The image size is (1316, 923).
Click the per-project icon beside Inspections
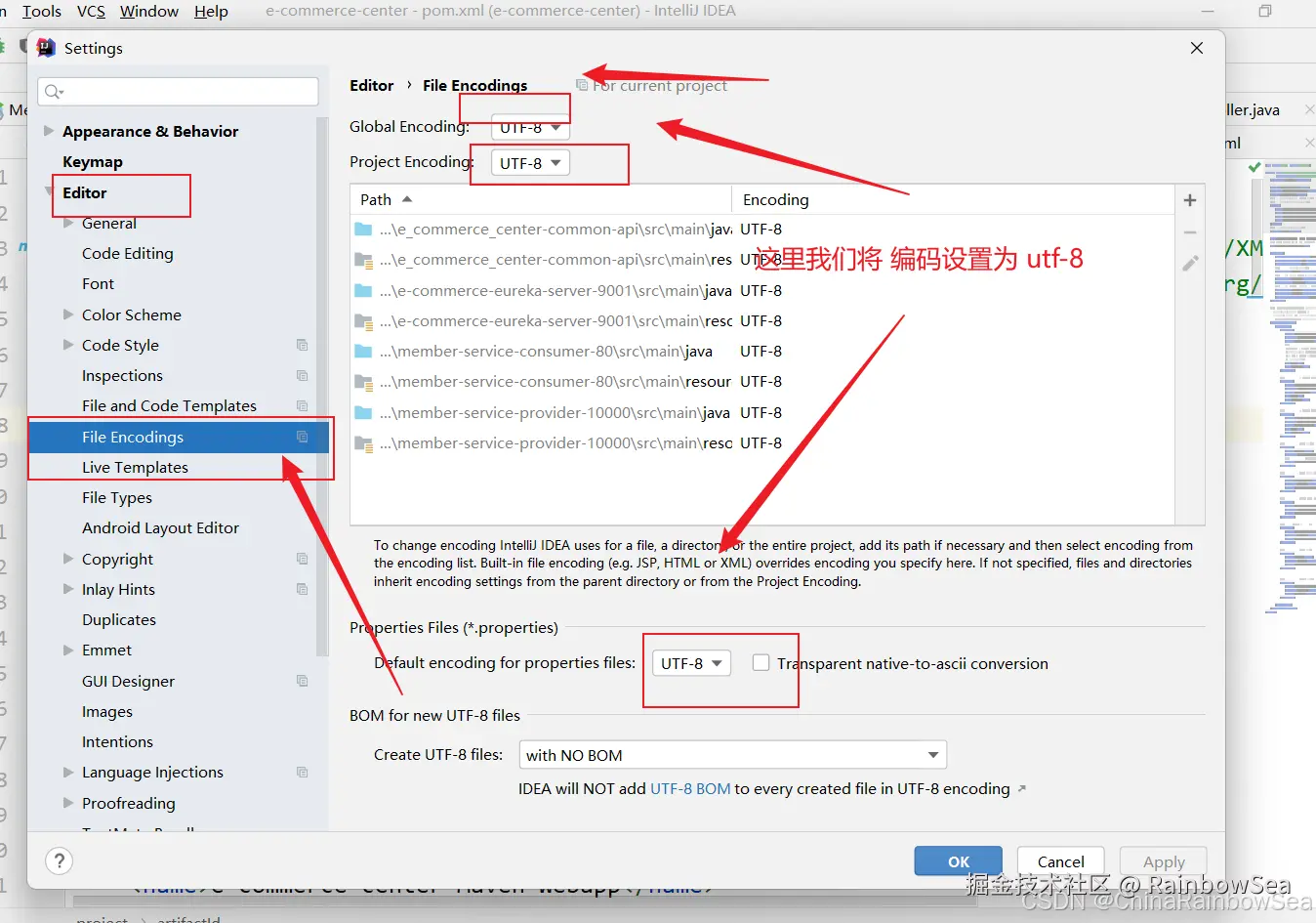point(303,376)
